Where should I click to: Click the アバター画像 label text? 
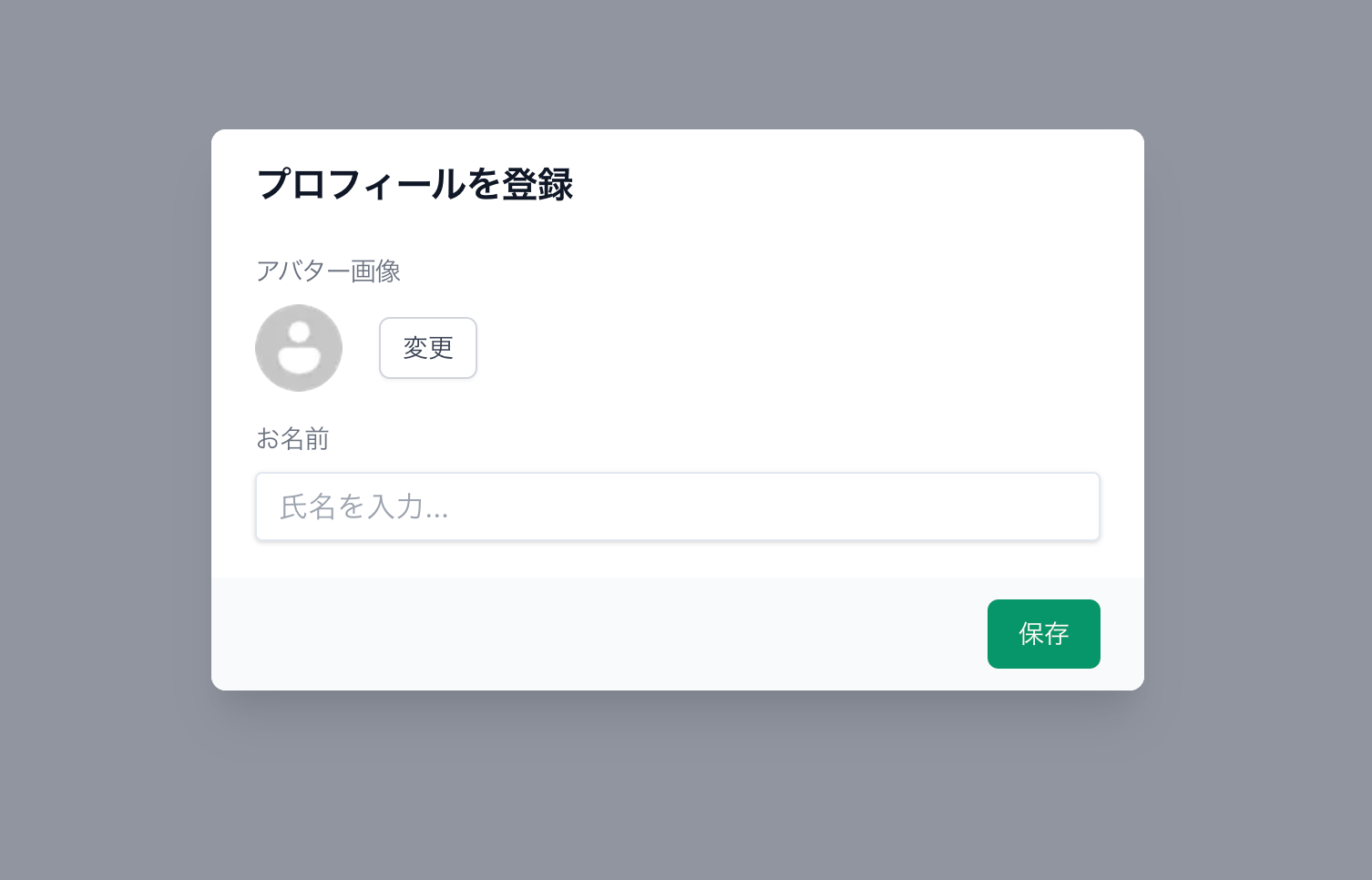point(328,271)
